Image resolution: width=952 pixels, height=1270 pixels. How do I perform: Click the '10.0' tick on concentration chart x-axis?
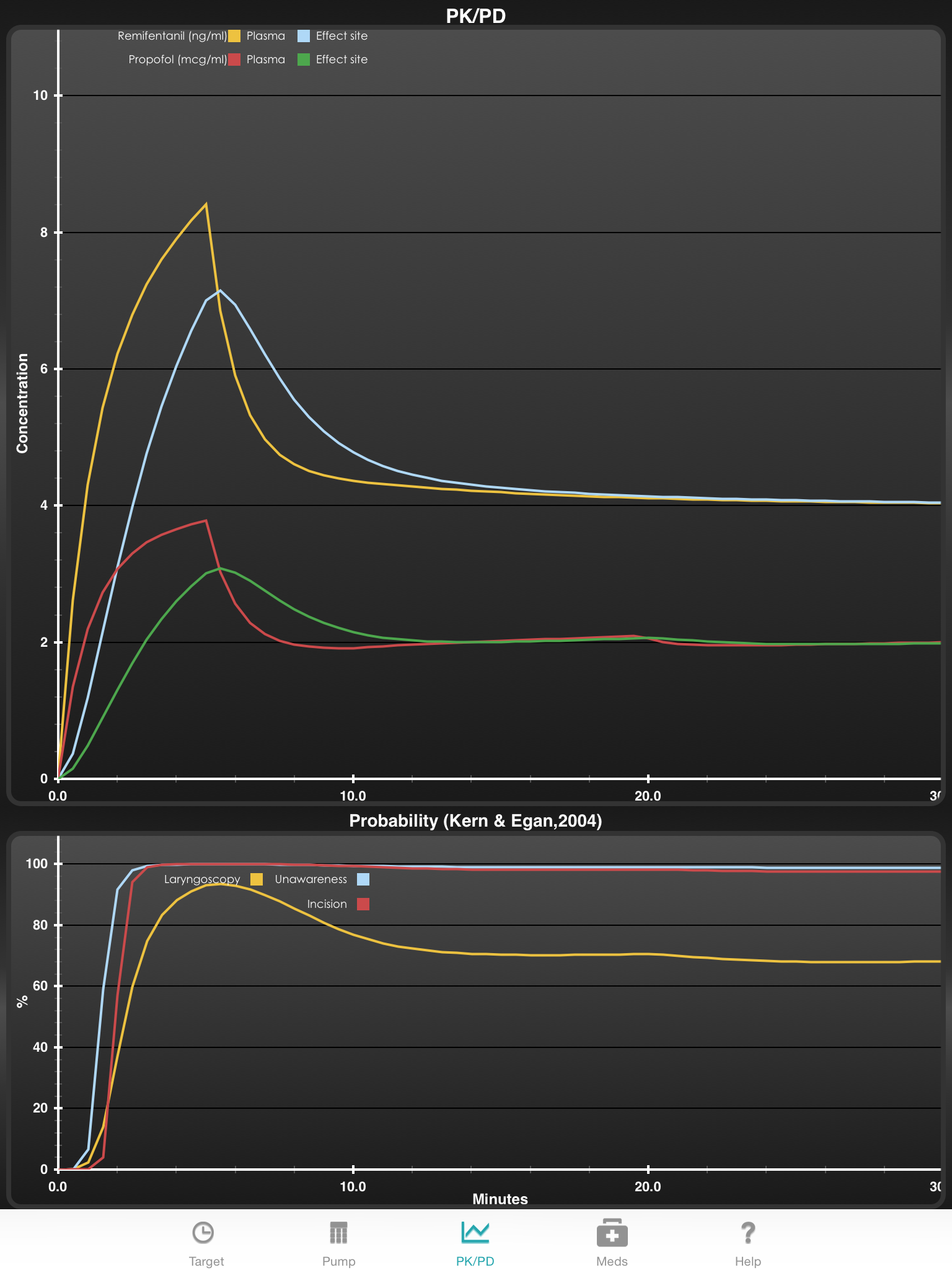[353, 796]
